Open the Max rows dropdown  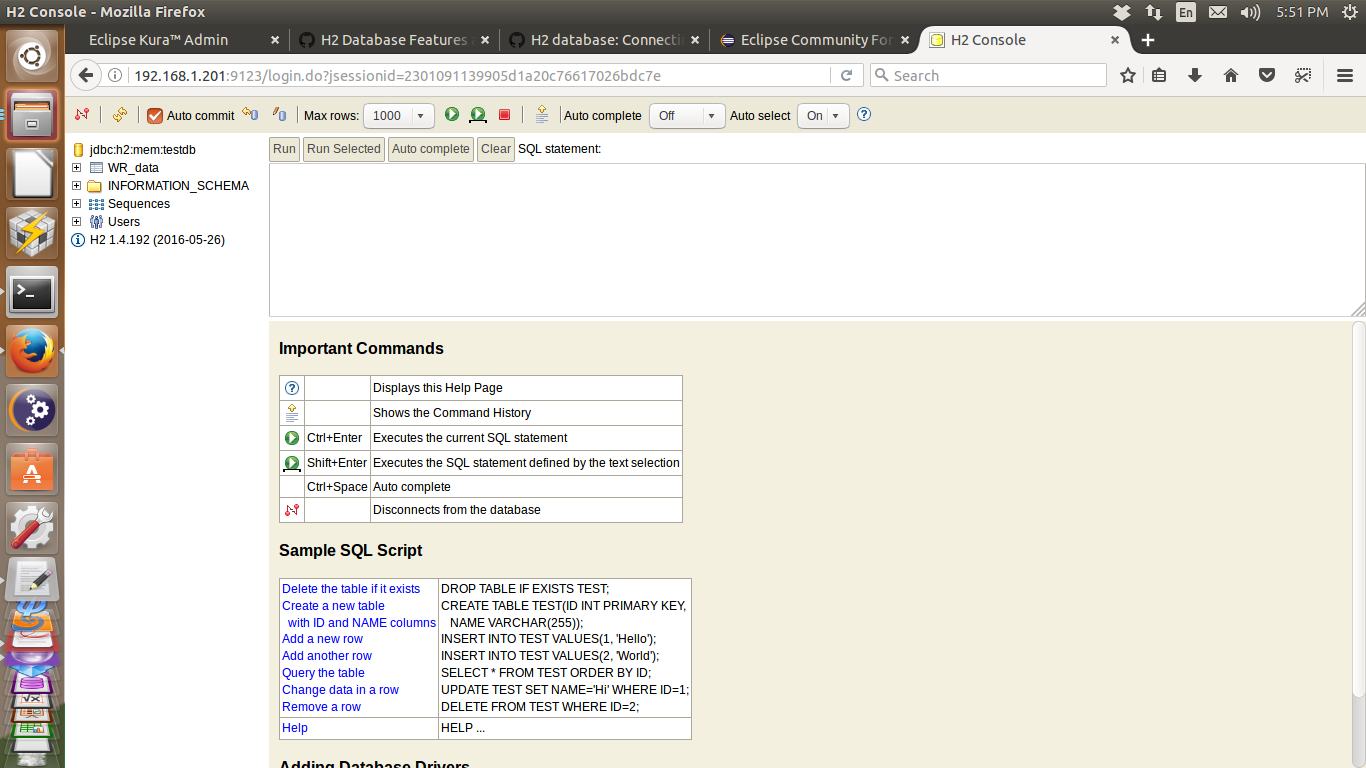pos(399,116)
